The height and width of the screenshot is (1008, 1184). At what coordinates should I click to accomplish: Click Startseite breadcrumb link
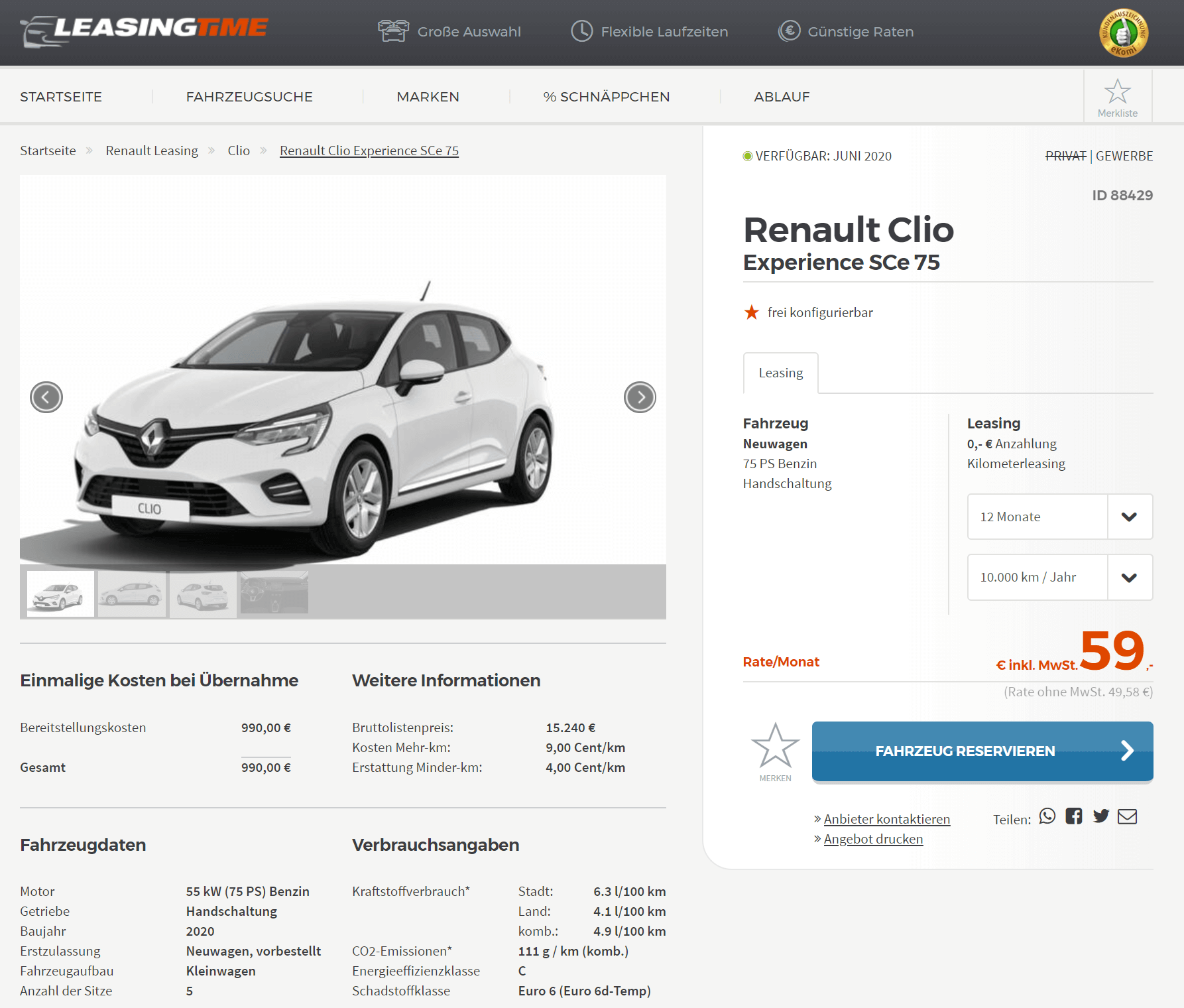click(x=48, y=151)
